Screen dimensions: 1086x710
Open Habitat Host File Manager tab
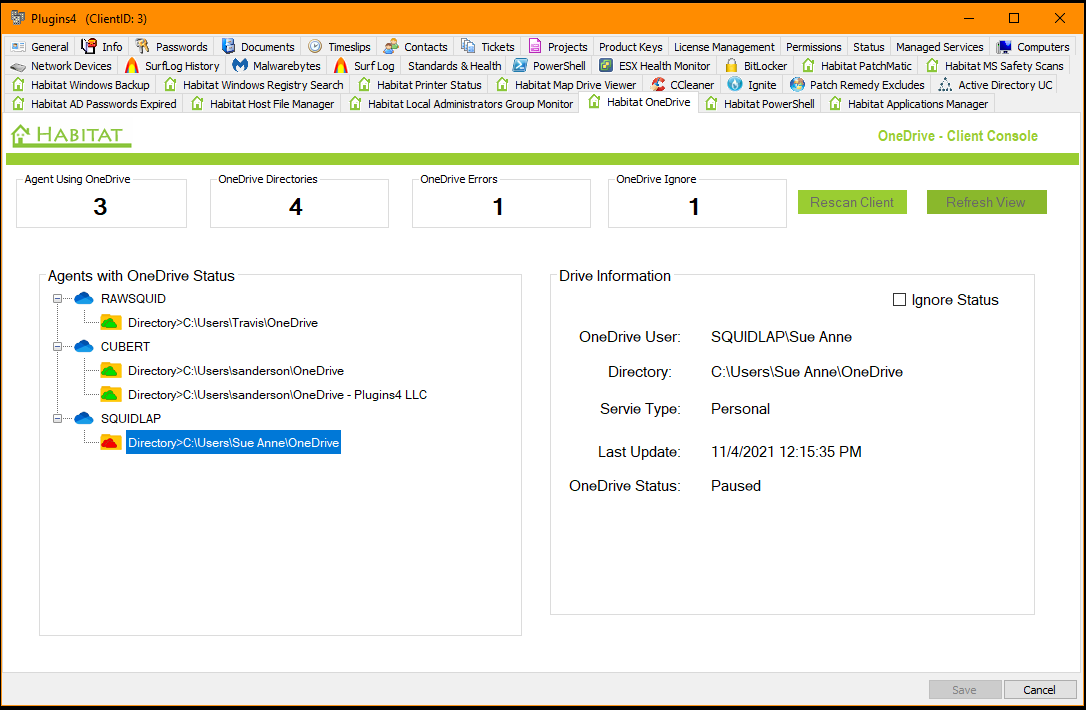click(263, 104)
